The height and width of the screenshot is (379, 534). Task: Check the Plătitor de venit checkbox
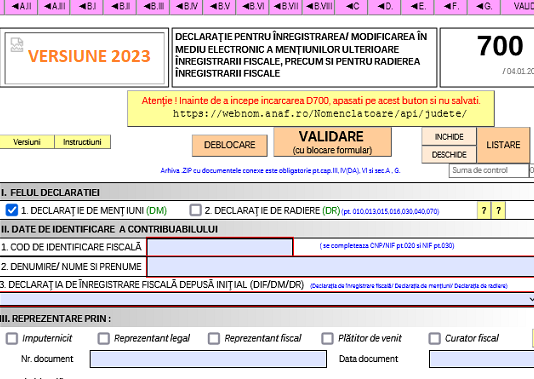coord(327,338)
